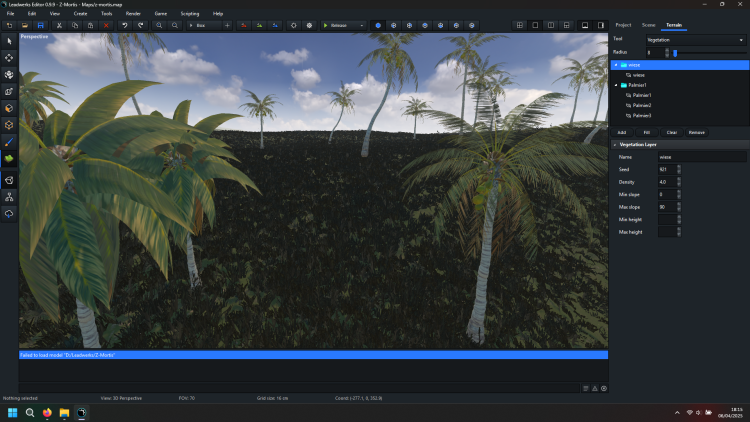The image size is (750, 422).
Task: Switch to the Scene tab
Action: click(x=648, y=24)
